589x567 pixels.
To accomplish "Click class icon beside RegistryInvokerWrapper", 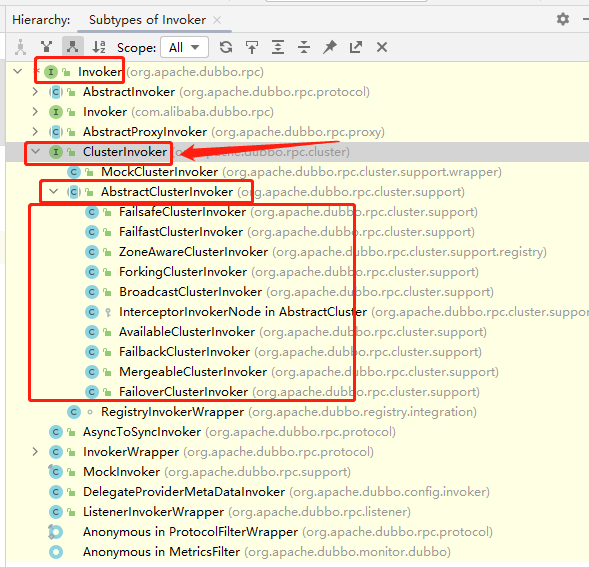I will point(74,412).
